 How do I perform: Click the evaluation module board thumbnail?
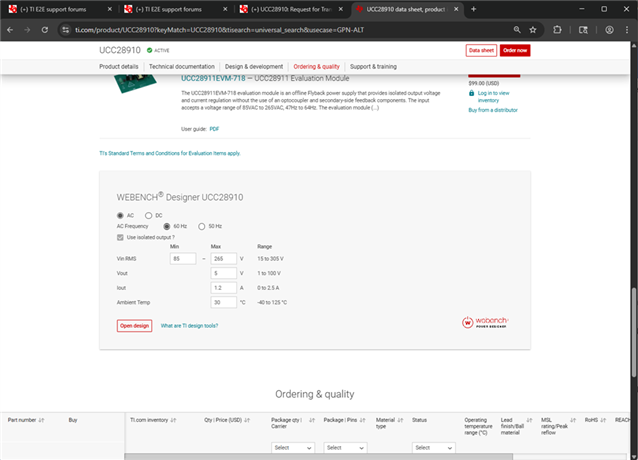(x=135, y=83)
